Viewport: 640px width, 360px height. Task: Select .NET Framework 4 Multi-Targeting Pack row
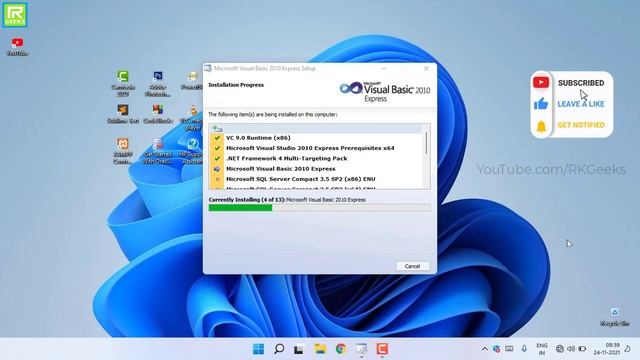coord(287,158)
